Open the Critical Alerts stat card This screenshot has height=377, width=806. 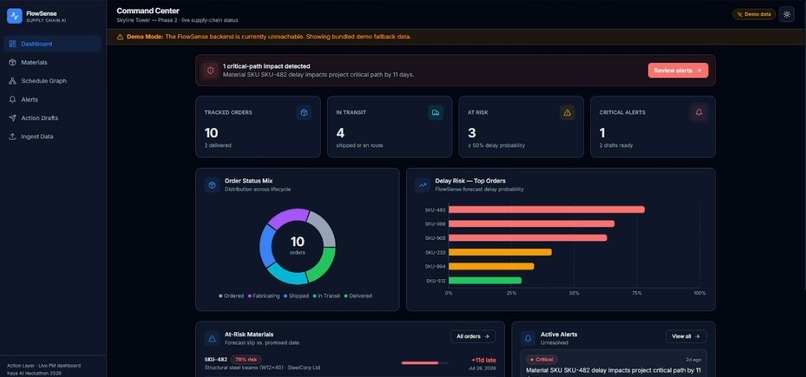click(x=653, y=127)
